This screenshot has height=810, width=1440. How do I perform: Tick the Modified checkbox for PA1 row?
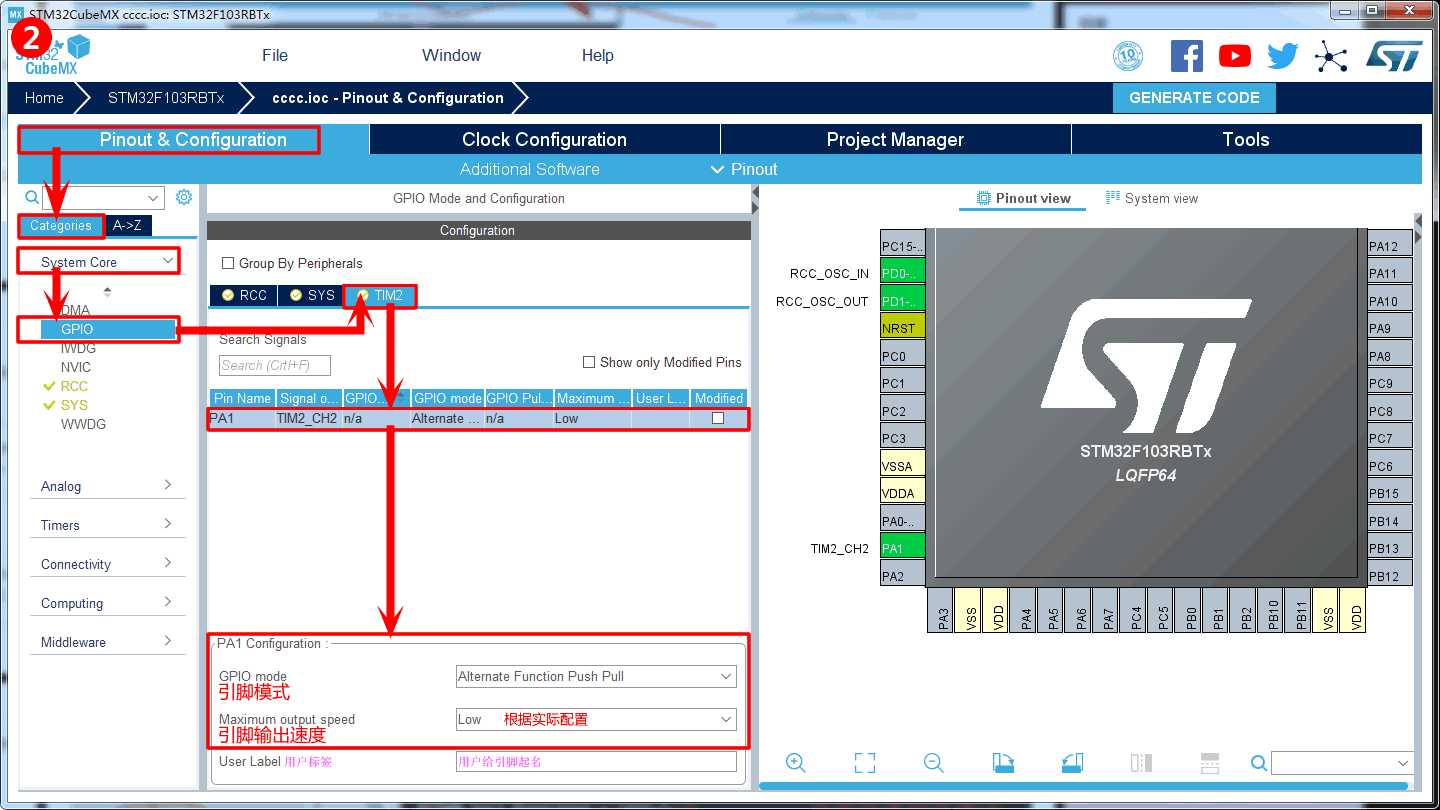717,419
